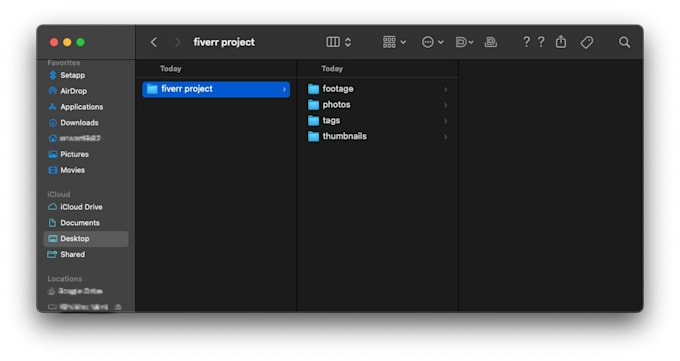Click the second question mark icon
Viewport: 680px width, 361px height.
pos(541,42)
